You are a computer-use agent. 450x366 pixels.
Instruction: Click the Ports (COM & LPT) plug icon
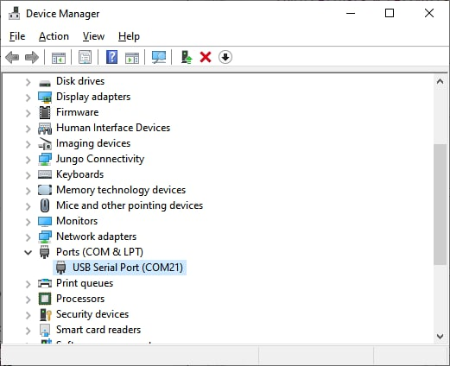pos(44,252)
